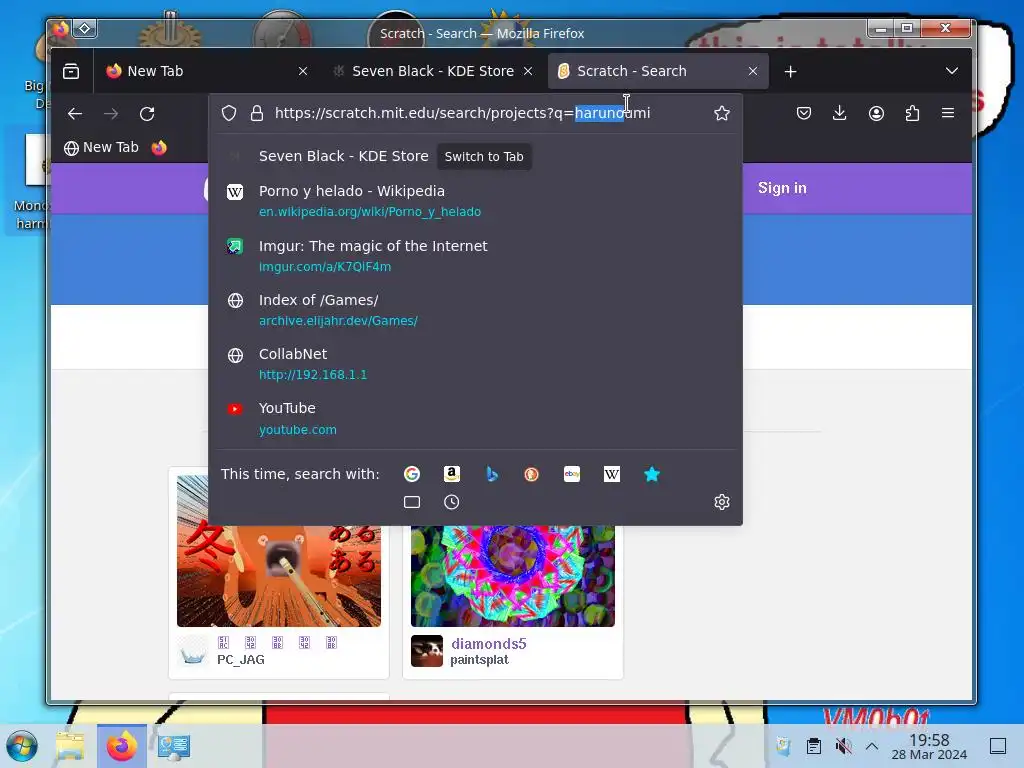The height and width of the screenshot is (768, 1024).
Task: Toggle the muted volume tray icon
Action: [843, 746]
